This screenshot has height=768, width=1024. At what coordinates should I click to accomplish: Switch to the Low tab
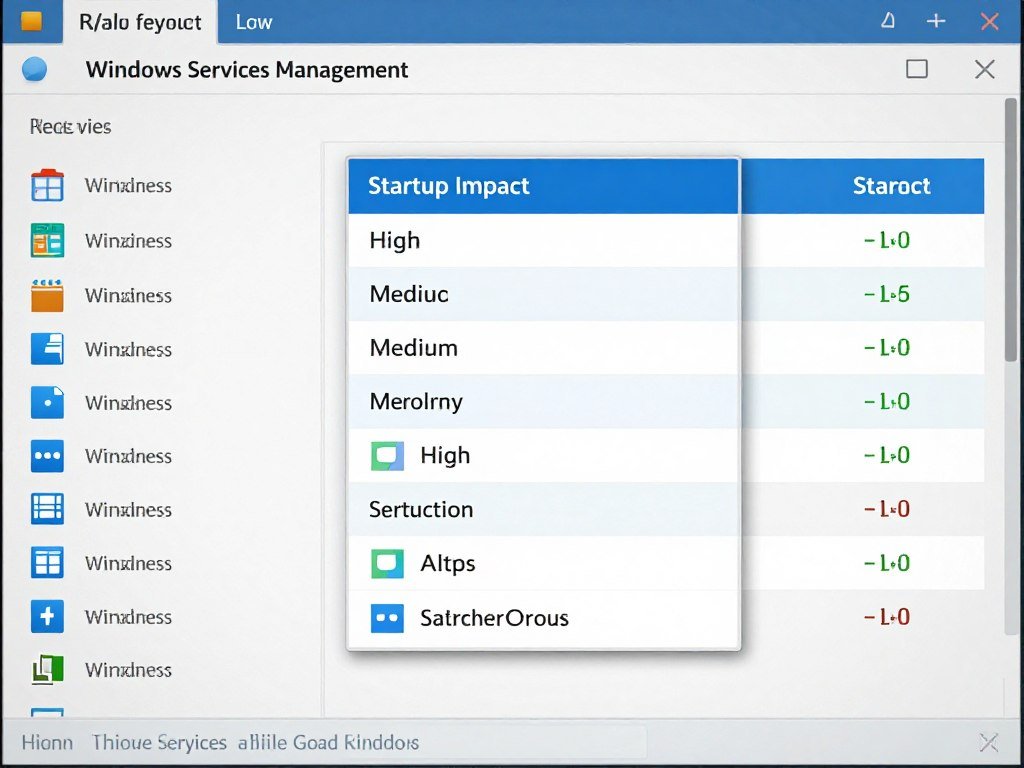(x=253, y=21)
